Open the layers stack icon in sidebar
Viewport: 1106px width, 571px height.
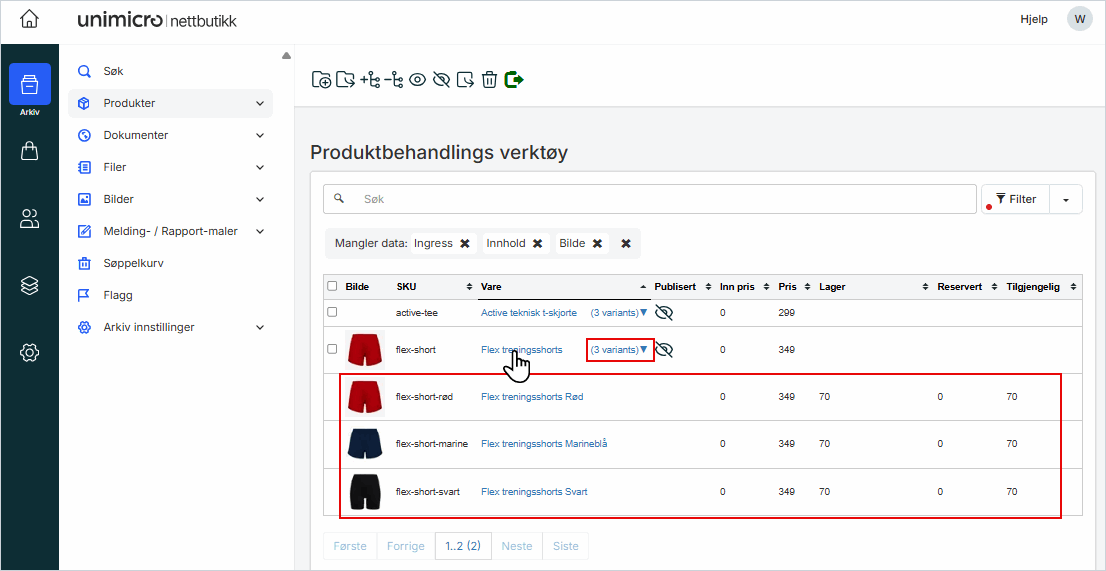point(30,285)
